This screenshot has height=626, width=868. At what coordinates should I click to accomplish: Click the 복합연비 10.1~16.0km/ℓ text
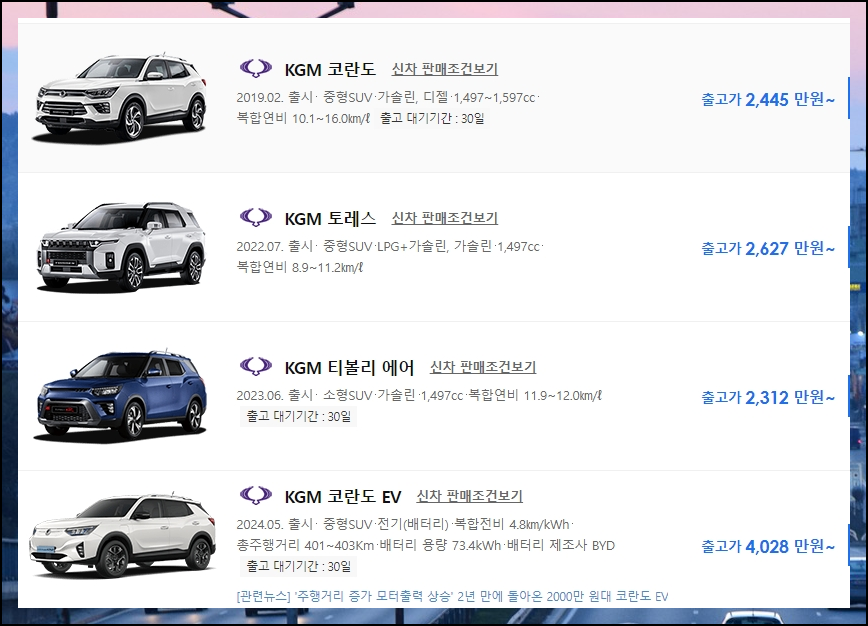[303, 118]
